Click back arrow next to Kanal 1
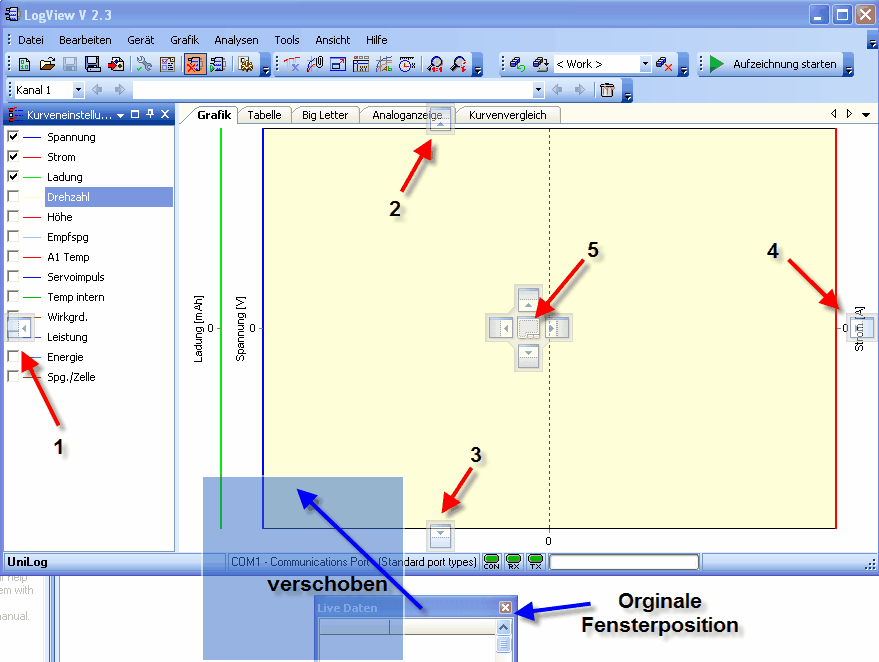Screen dimensions: 879x662 97,90
